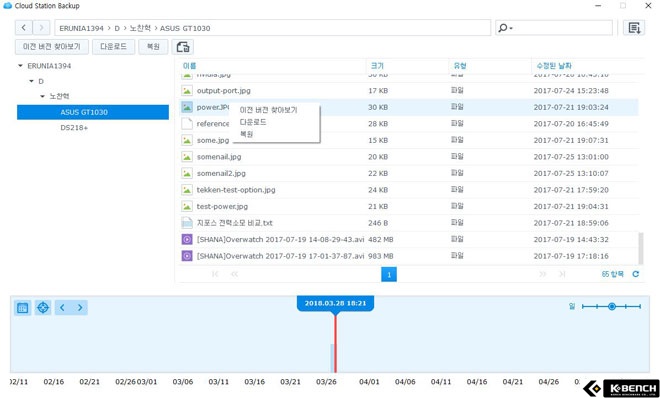Move timeline earlier with left chevron

[62, 308]
